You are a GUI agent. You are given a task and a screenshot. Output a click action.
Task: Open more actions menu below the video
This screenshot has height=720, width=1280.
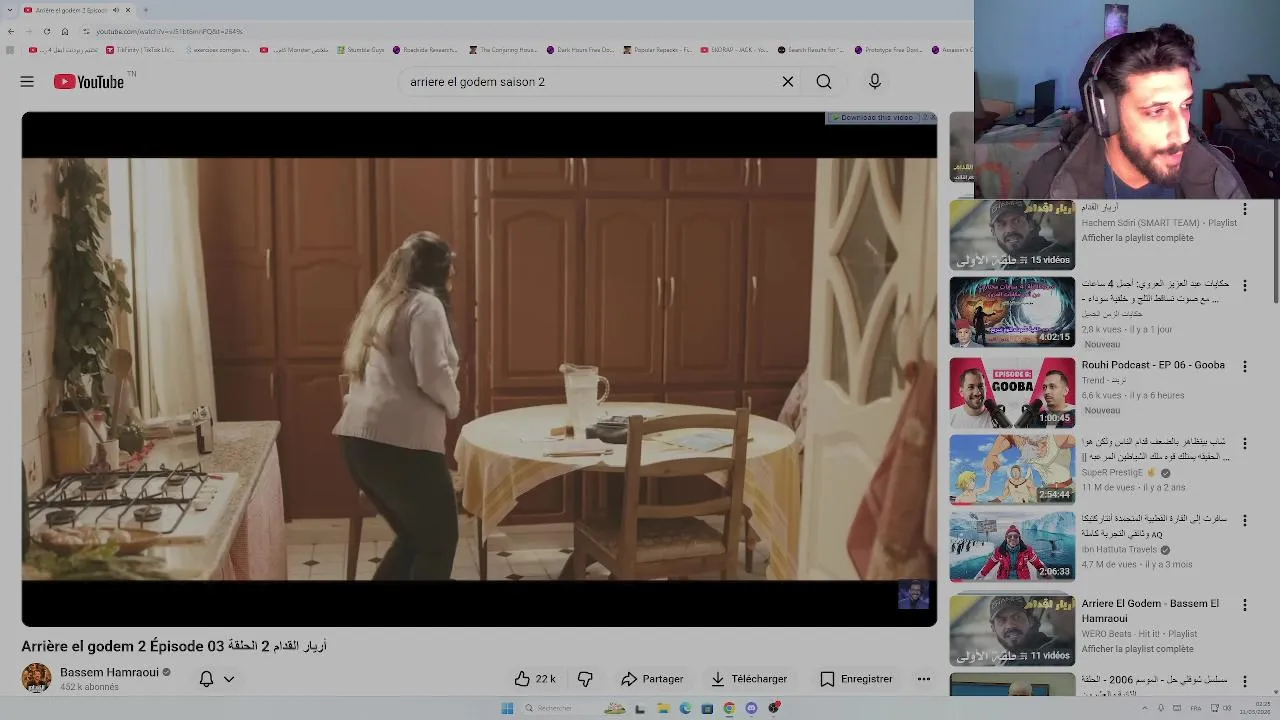(x=924, y=679)
